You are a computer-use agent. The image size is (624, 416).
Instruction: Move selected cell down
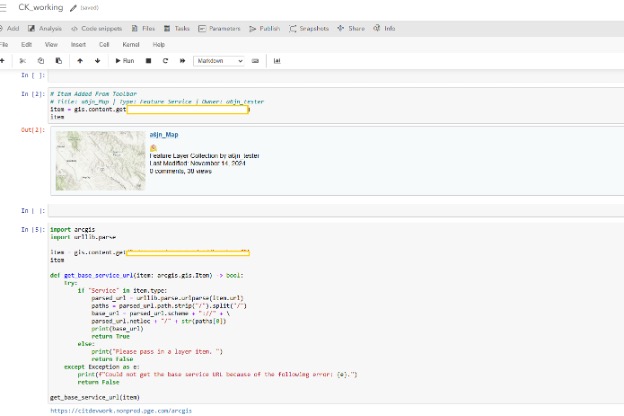tap(98, 61)
